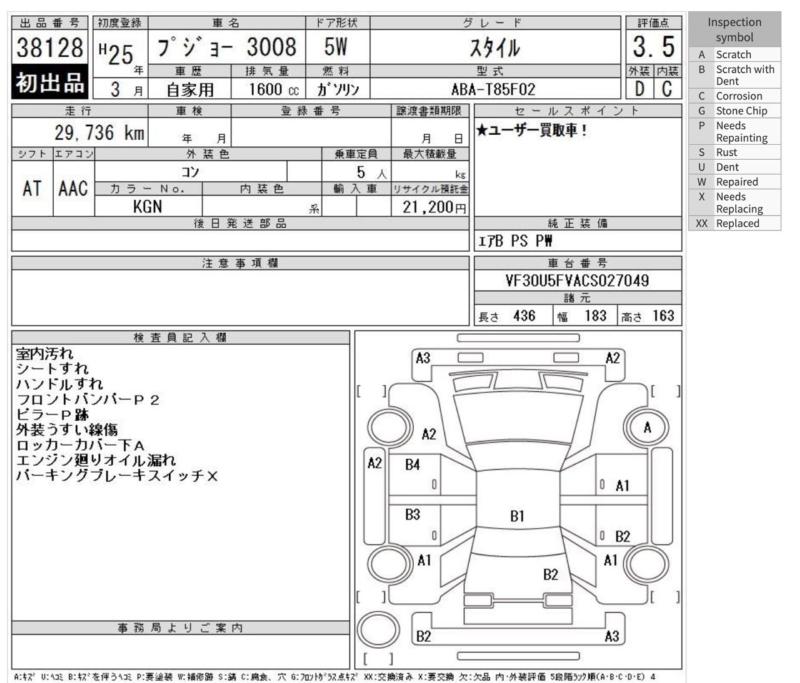
Task: Click chassis number VF30U5FVACS027049
Action: [x=575, y=281]
